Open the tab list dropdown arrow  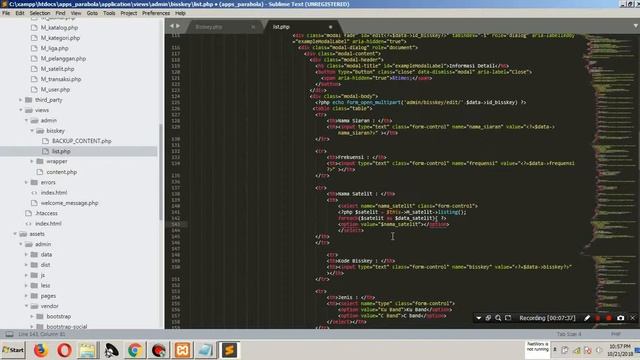(635, 26)
